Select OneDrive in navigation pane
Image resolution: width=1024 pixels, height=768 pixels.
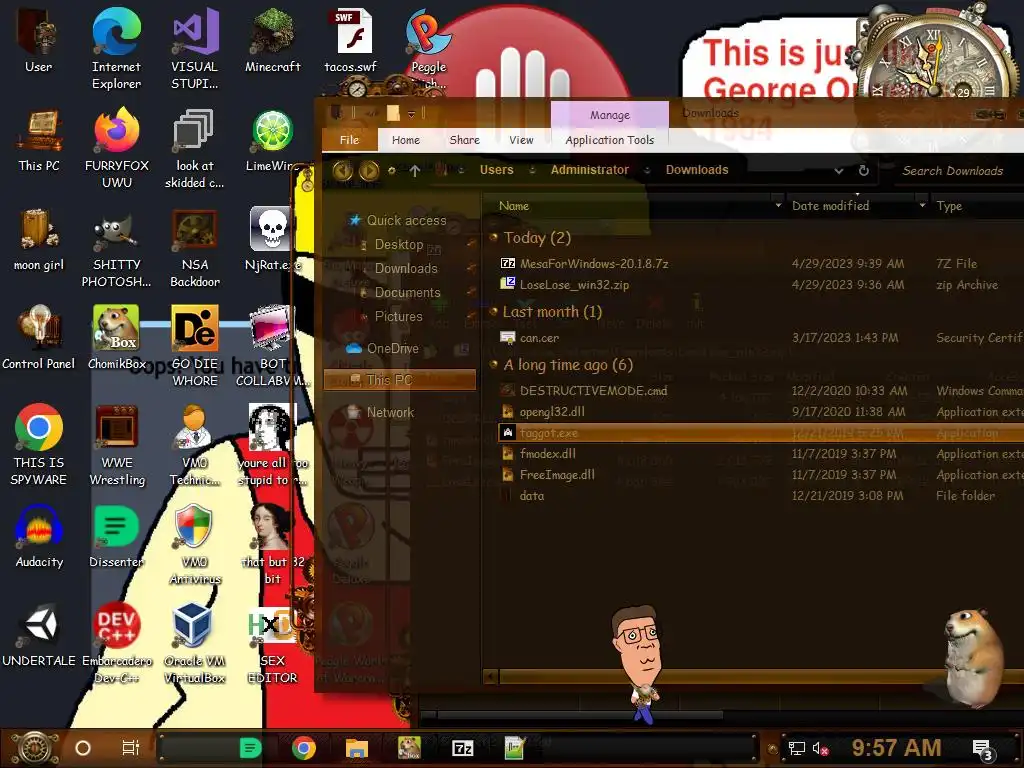click(392, 348)
